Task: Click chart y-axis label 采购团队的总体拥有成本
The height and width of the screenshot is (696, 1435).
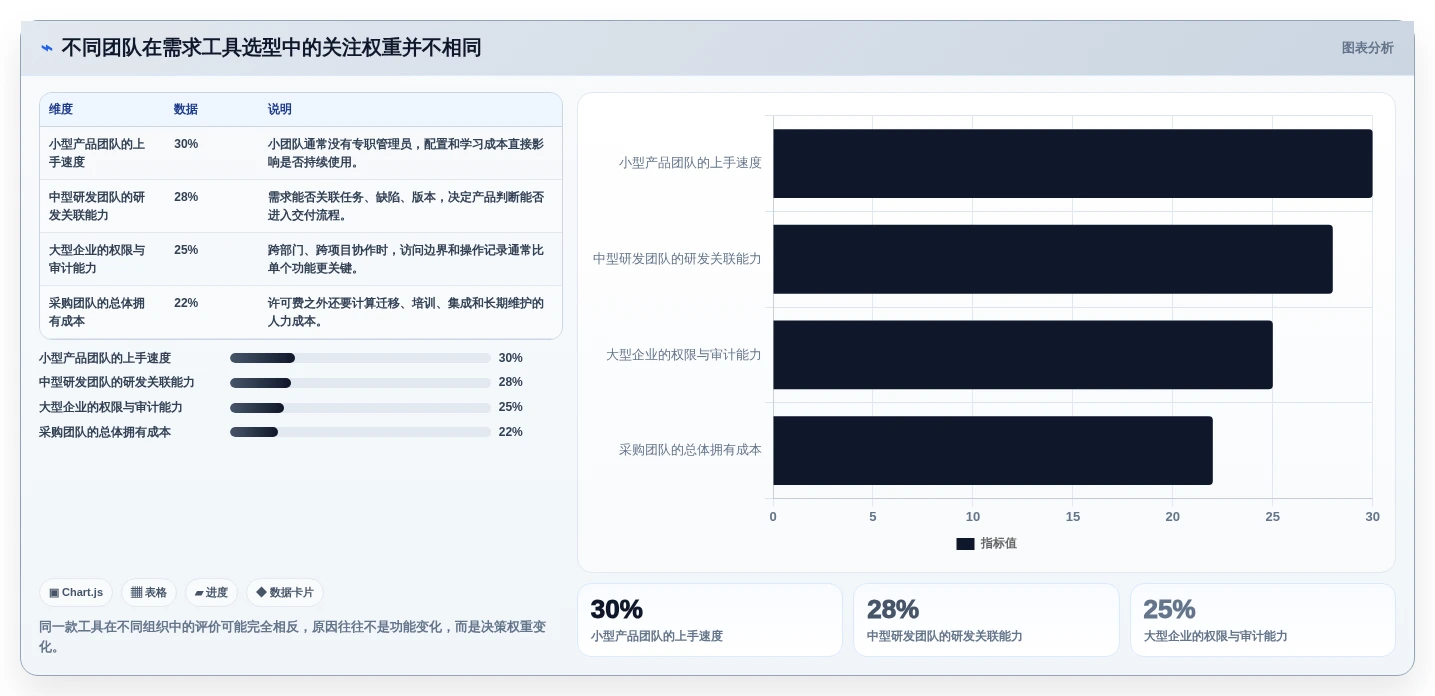Action: coord(690,450)
